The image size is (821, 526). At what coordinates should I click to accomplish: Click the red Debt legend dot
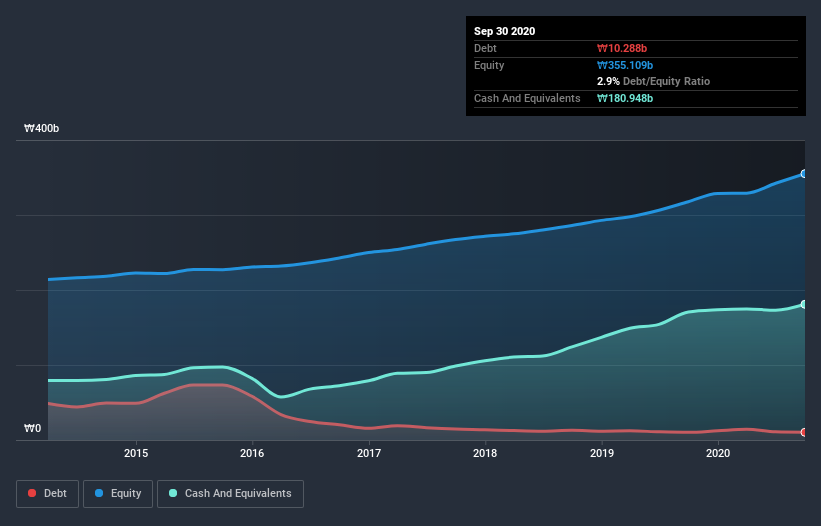point(32,493)
